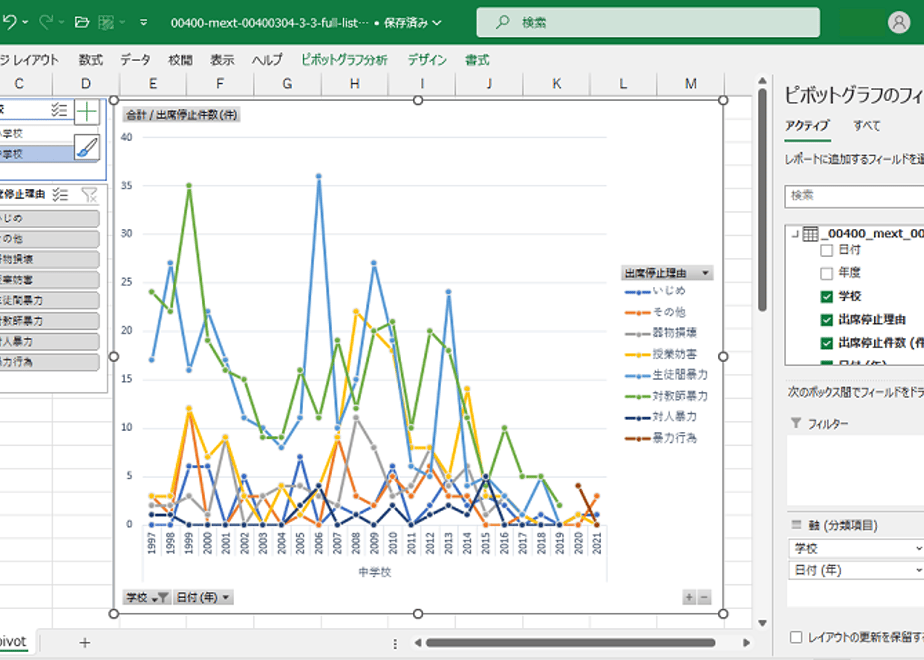Viewport: 924px width, 660px height.
Task: Open the 校閲 ribbon tab
Action: 180,60
